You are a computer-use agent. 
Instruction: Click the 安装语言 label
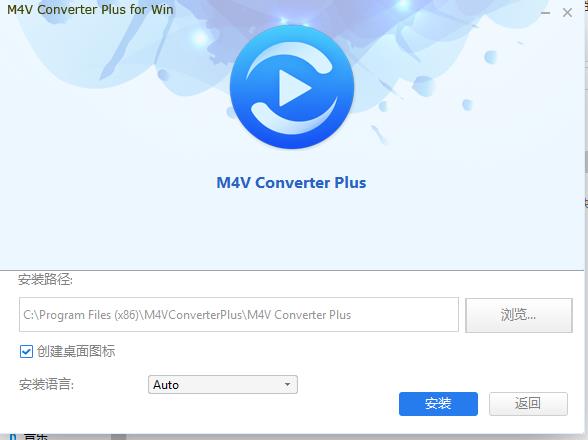(x=46, y=384)
